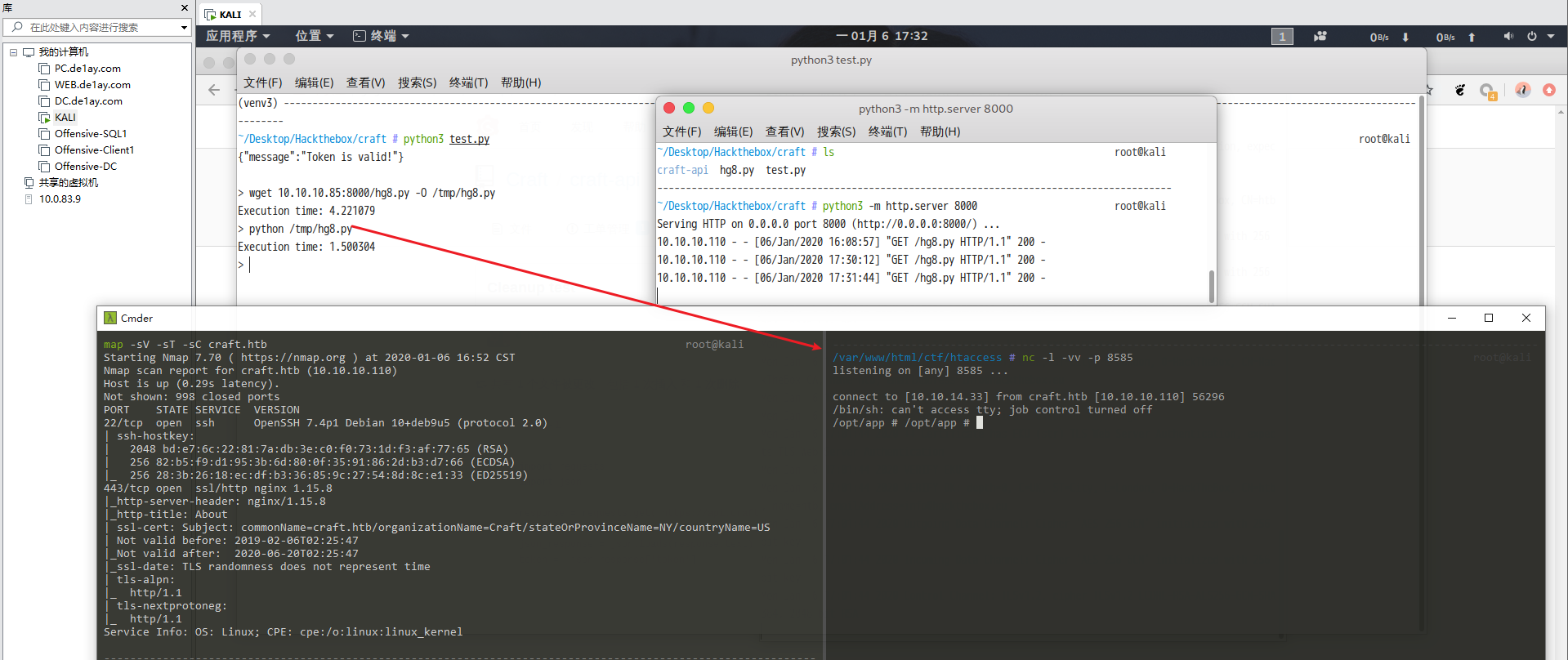
Task: Click the Cmder app icon in title bar
Action: click(110, 318)
